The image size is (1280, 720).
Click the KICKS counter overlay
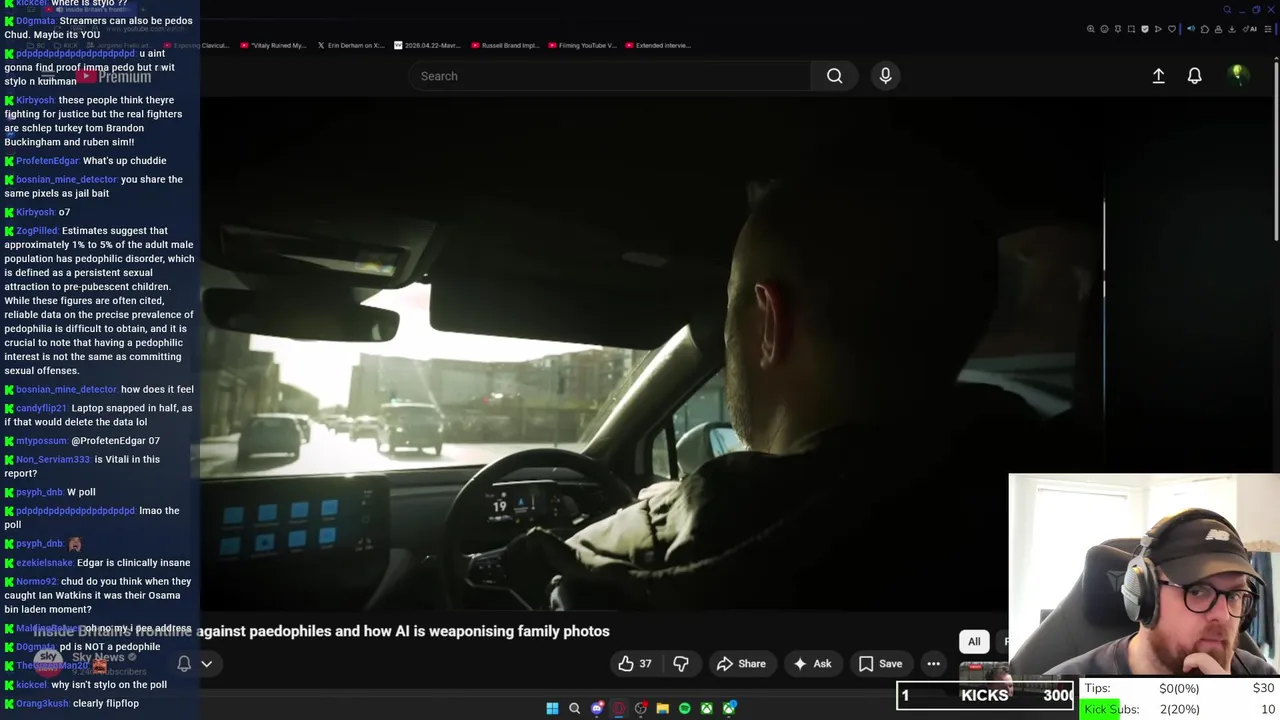point(985,695)
